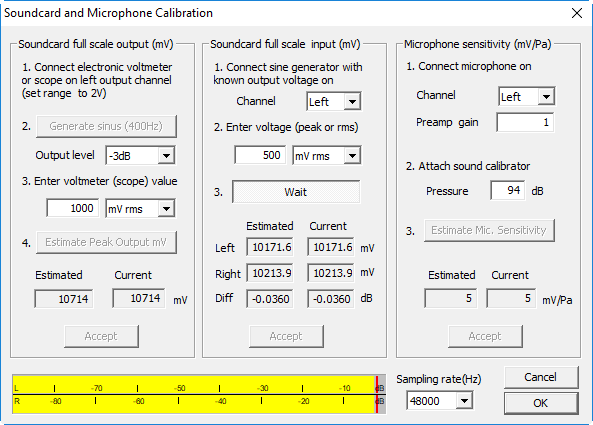Click the 'Output level' label

point(65,155)
